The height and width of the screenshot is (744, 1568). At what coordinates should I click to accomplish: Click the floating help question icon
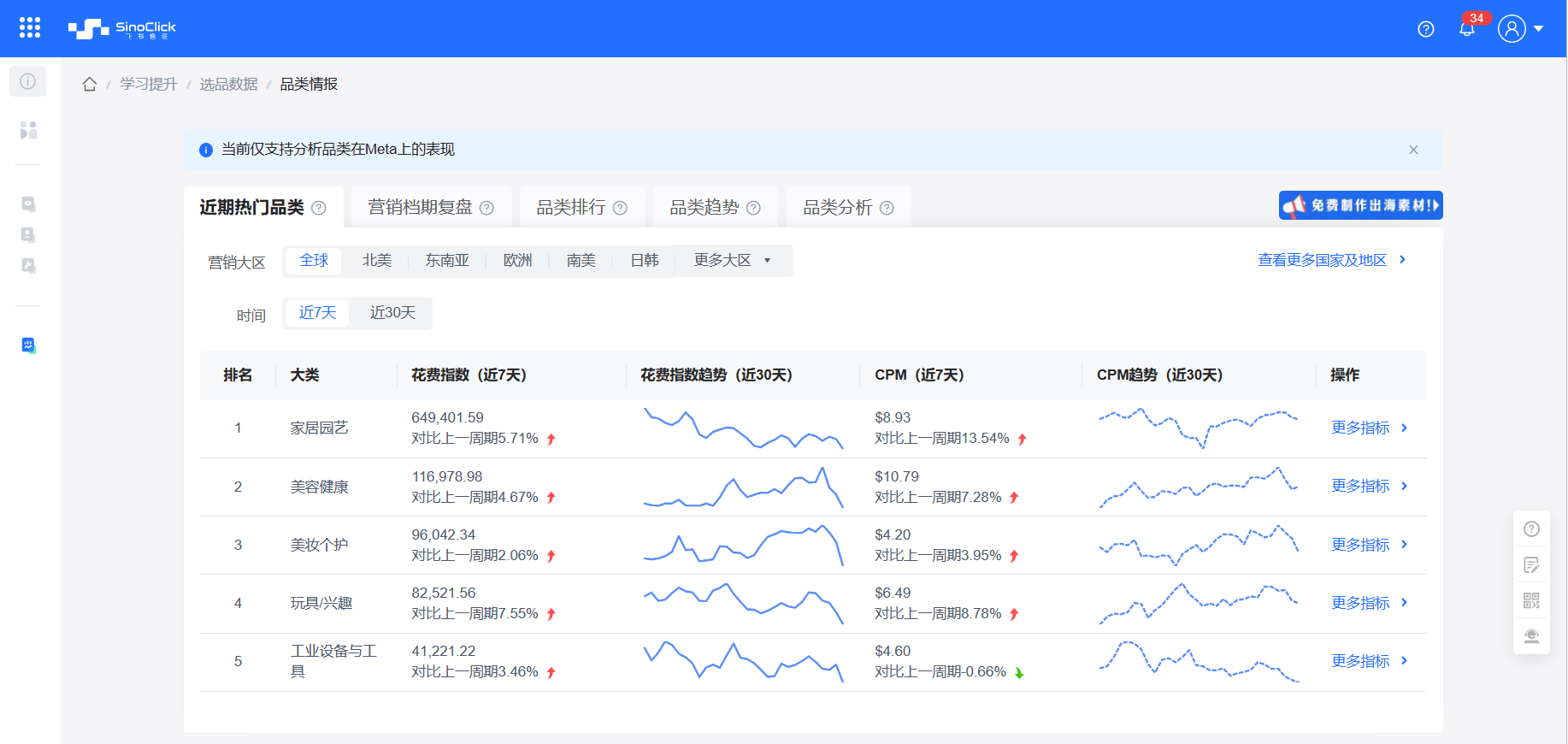1531,529
